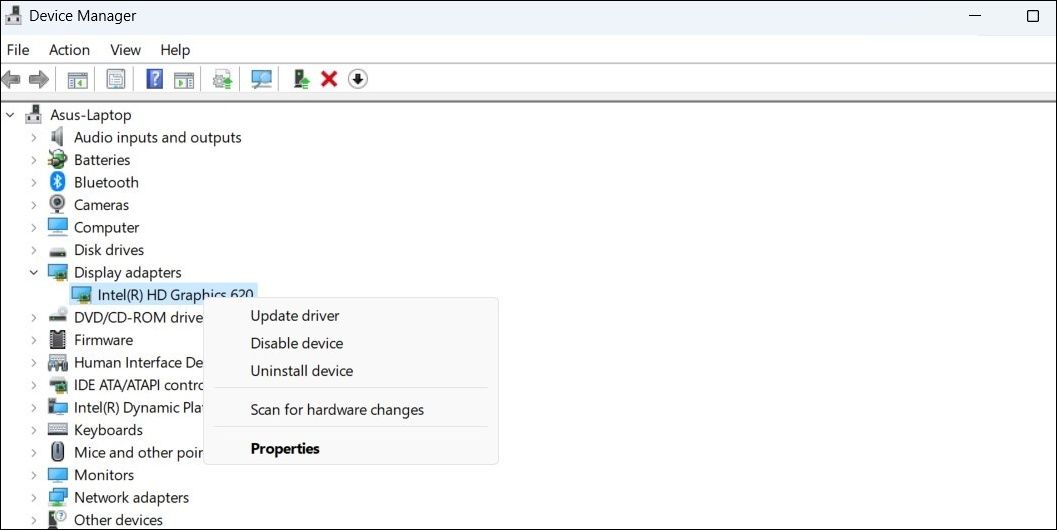Click the Cameras label text
The height and width of the screenshot is (530, 1057).
point(101,205)
